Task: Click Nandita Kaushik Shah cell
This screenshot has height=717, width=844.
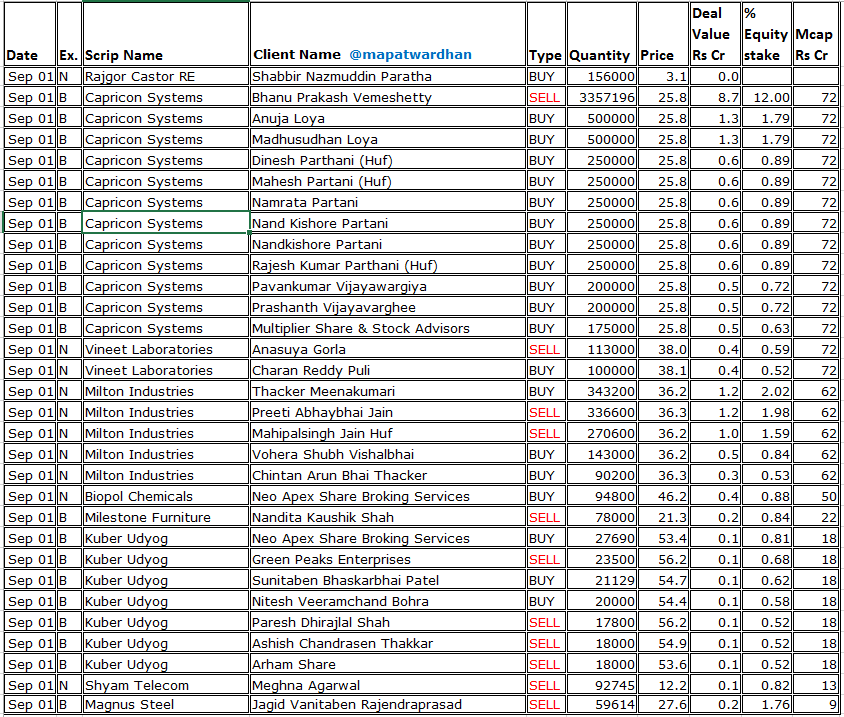Action: click(388, 517)
